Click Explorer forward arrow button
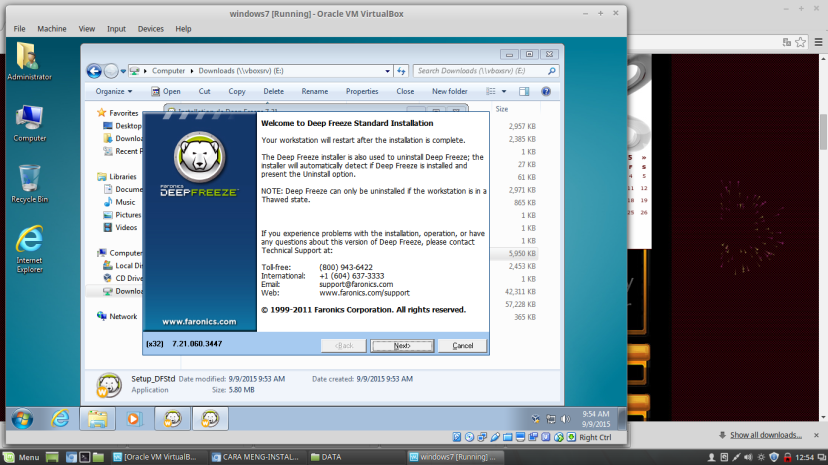 pyautogui.click(x=111, y=71)
